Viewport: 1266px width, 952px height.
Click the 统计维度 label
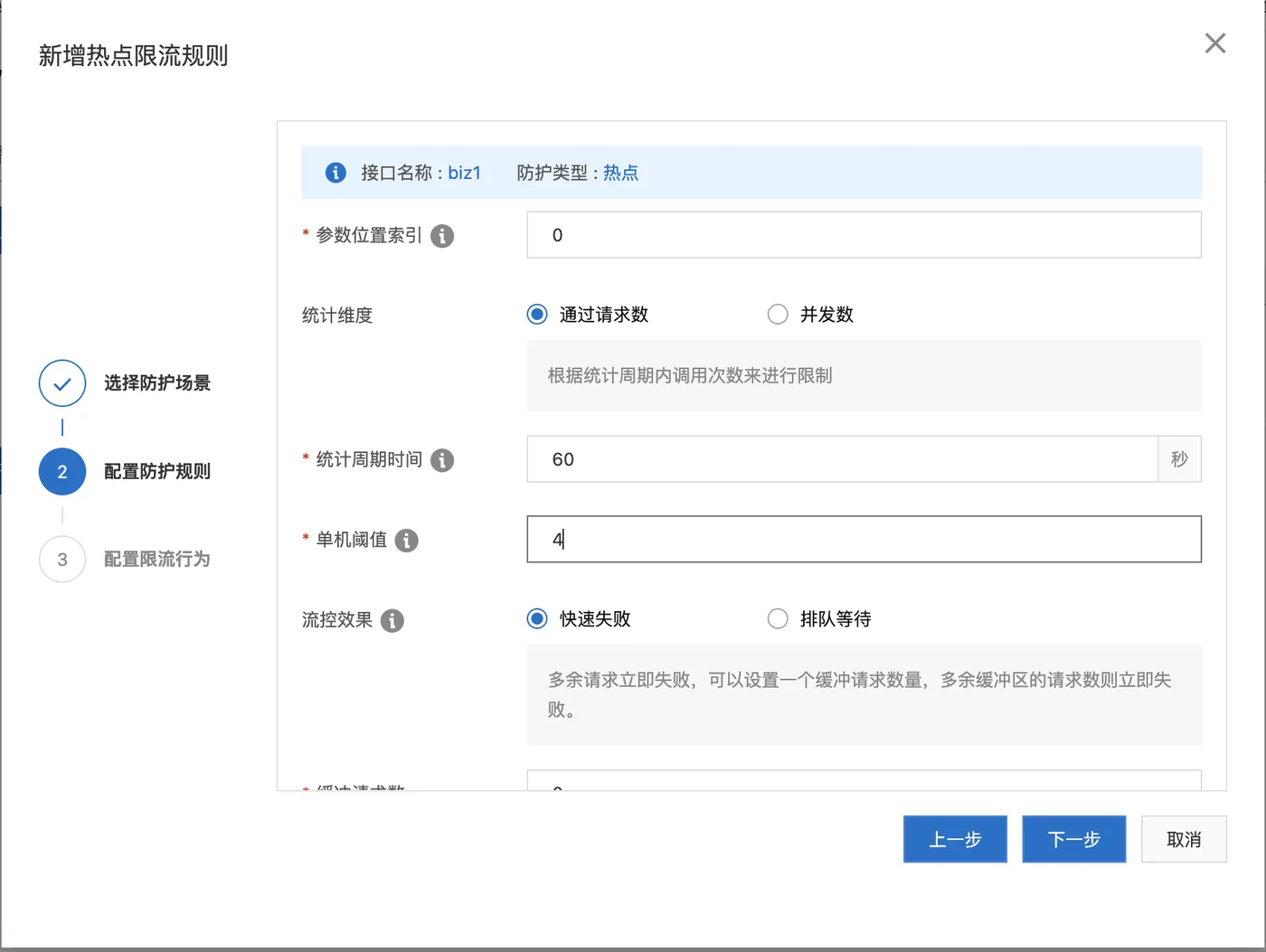pyautogui.click(x=337, y=316)
